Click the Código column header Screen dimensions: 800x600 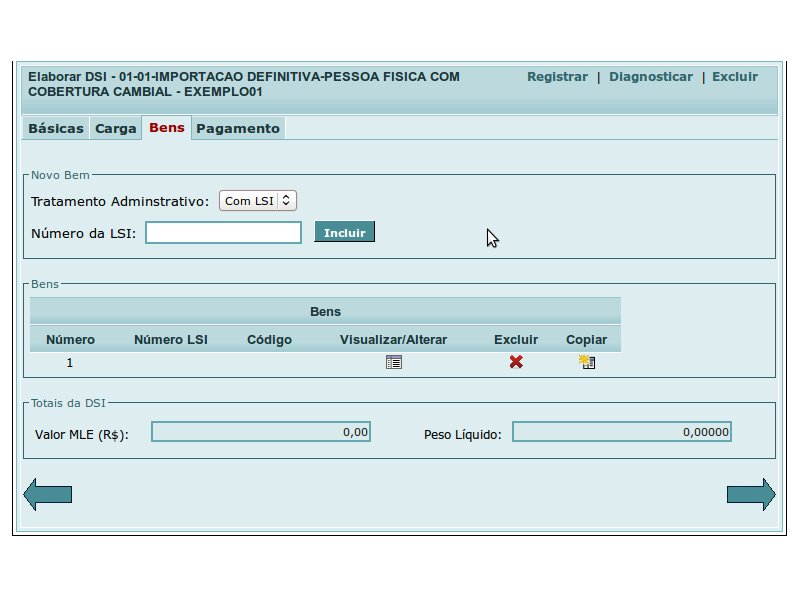[269, 340]
